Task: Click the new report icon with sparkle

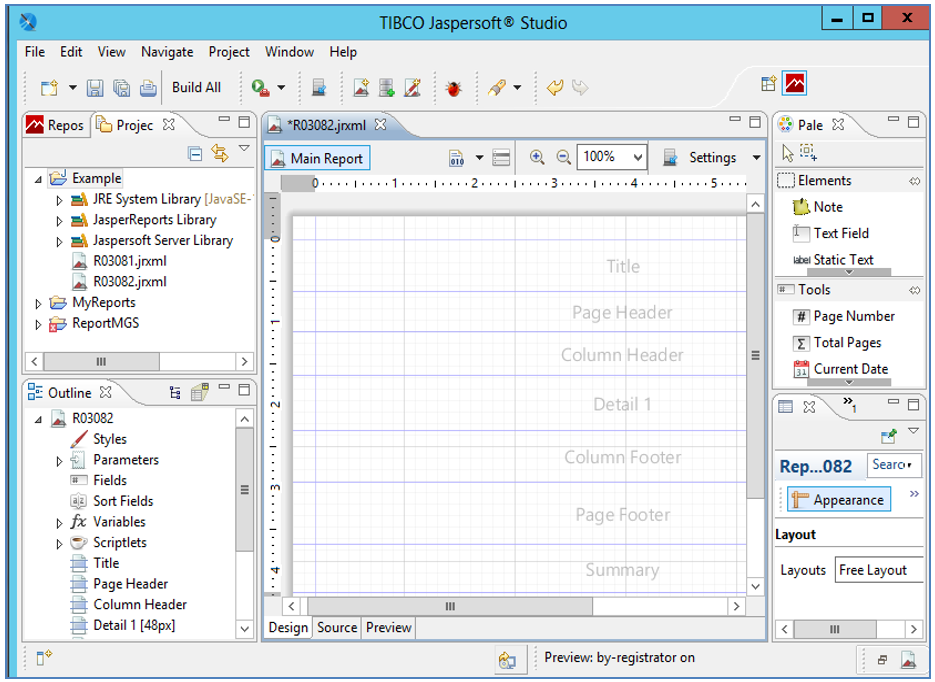Action: [x=361, y=88]
